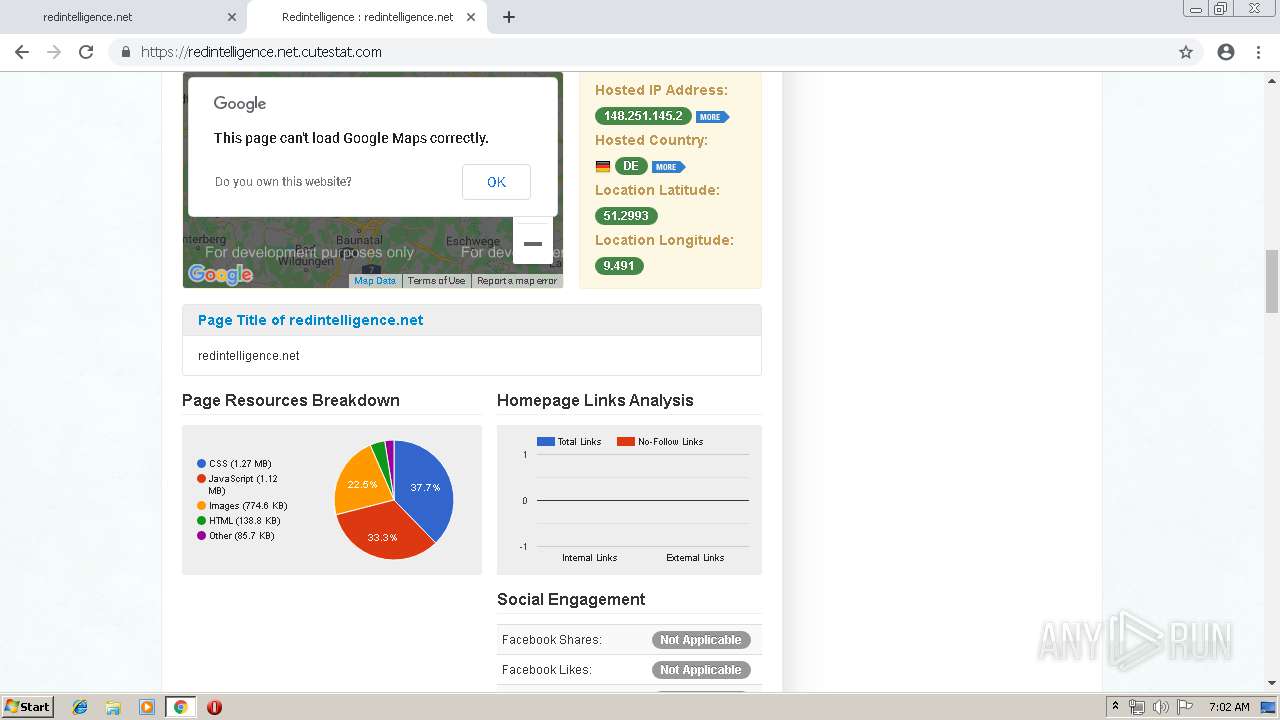Select the Images (774.6 KB) legend entry

click(242, 506)
